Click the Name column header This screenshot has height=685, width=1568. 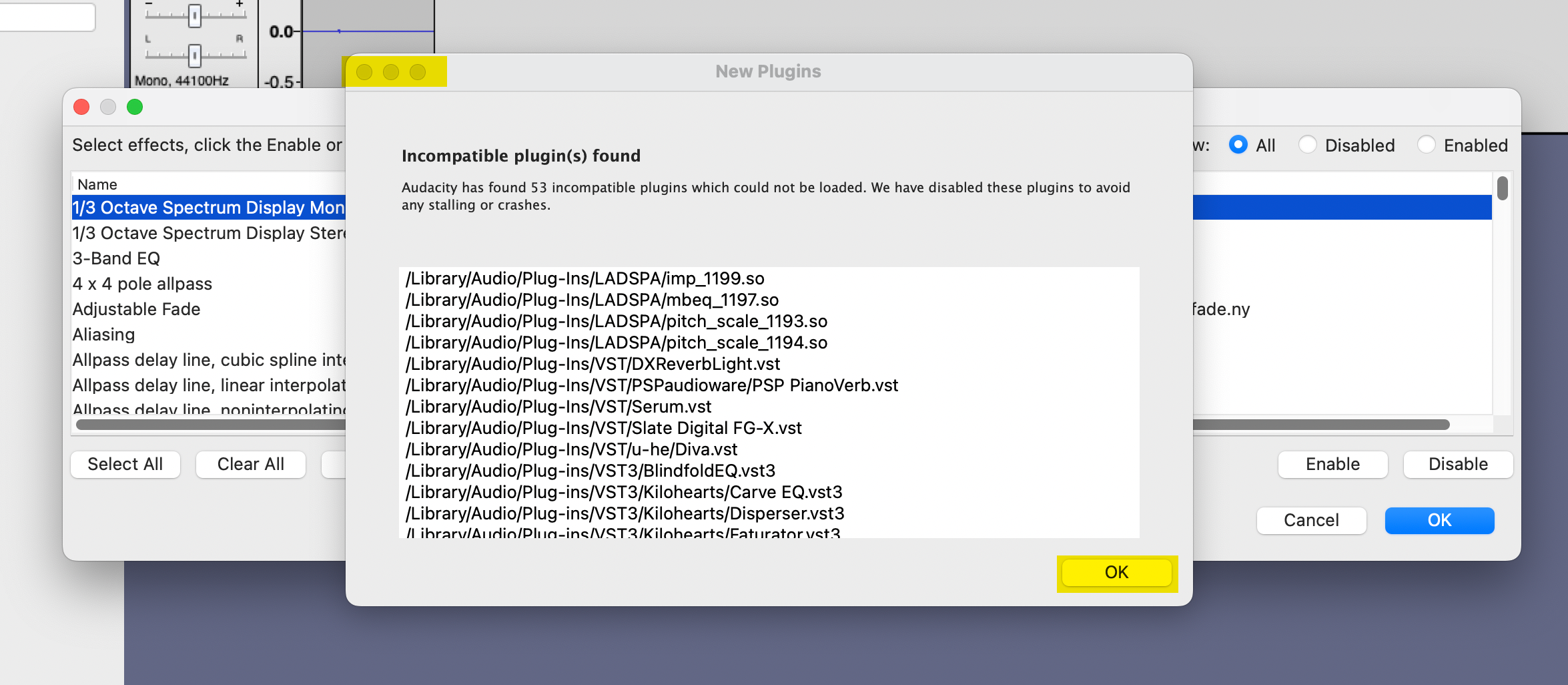click(x=97, y=184)
